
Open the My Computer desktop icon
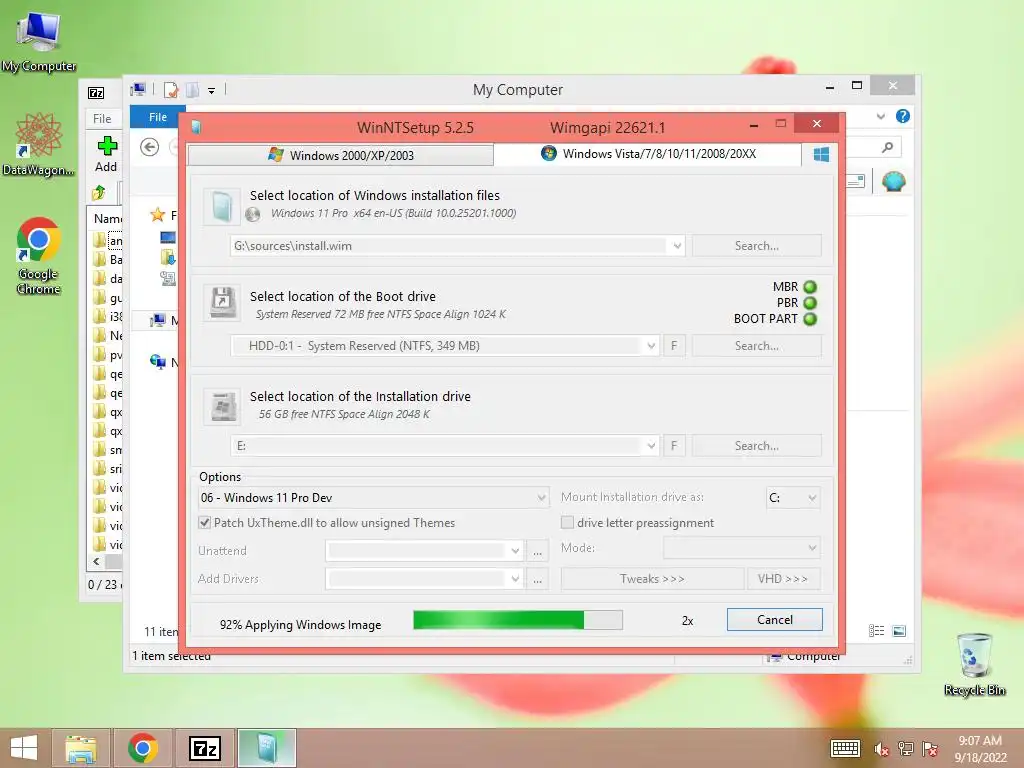[x=39, y=40]
